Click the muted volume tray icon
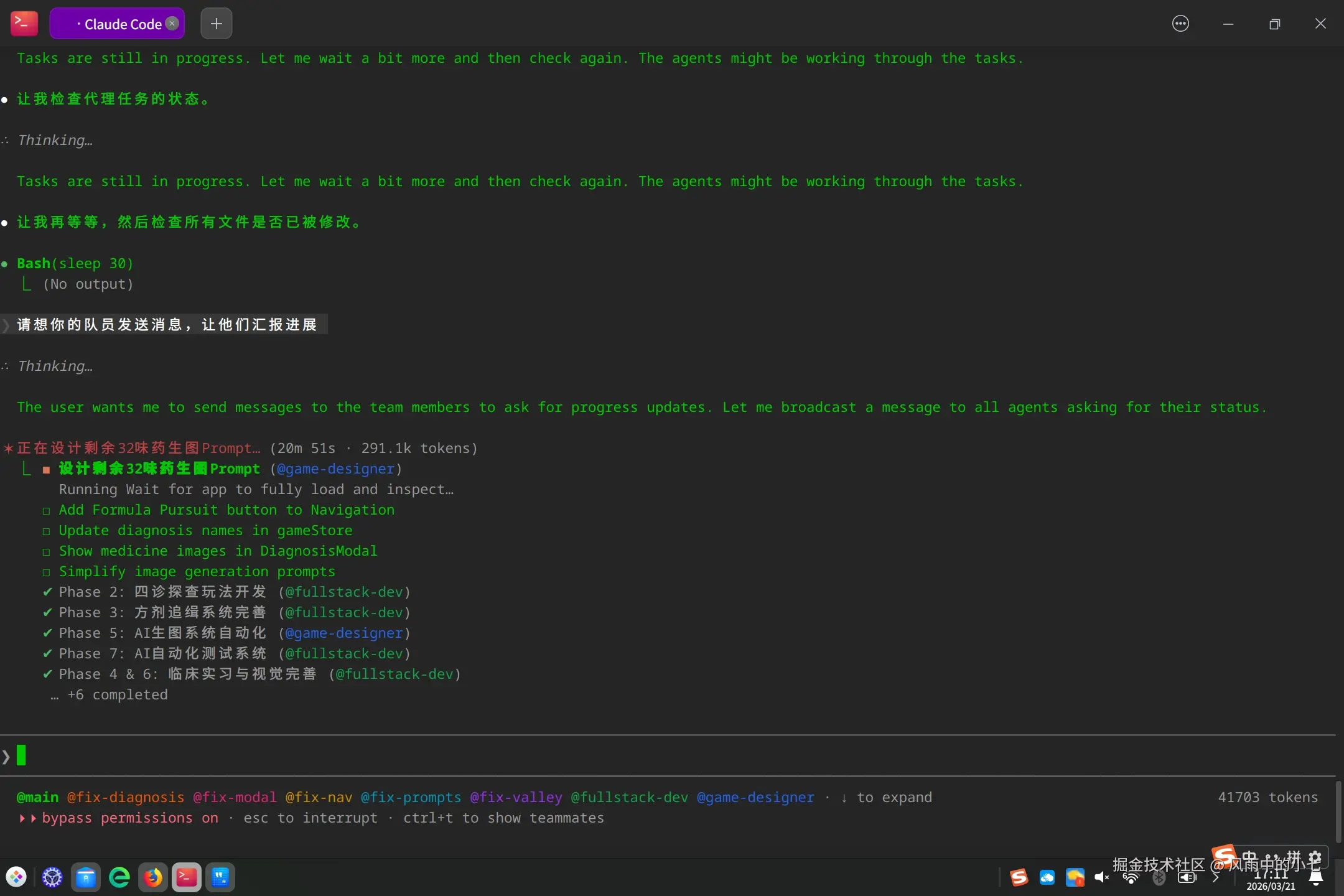The height and width of the screenshot is (896, 1344). coord(1101,877)
